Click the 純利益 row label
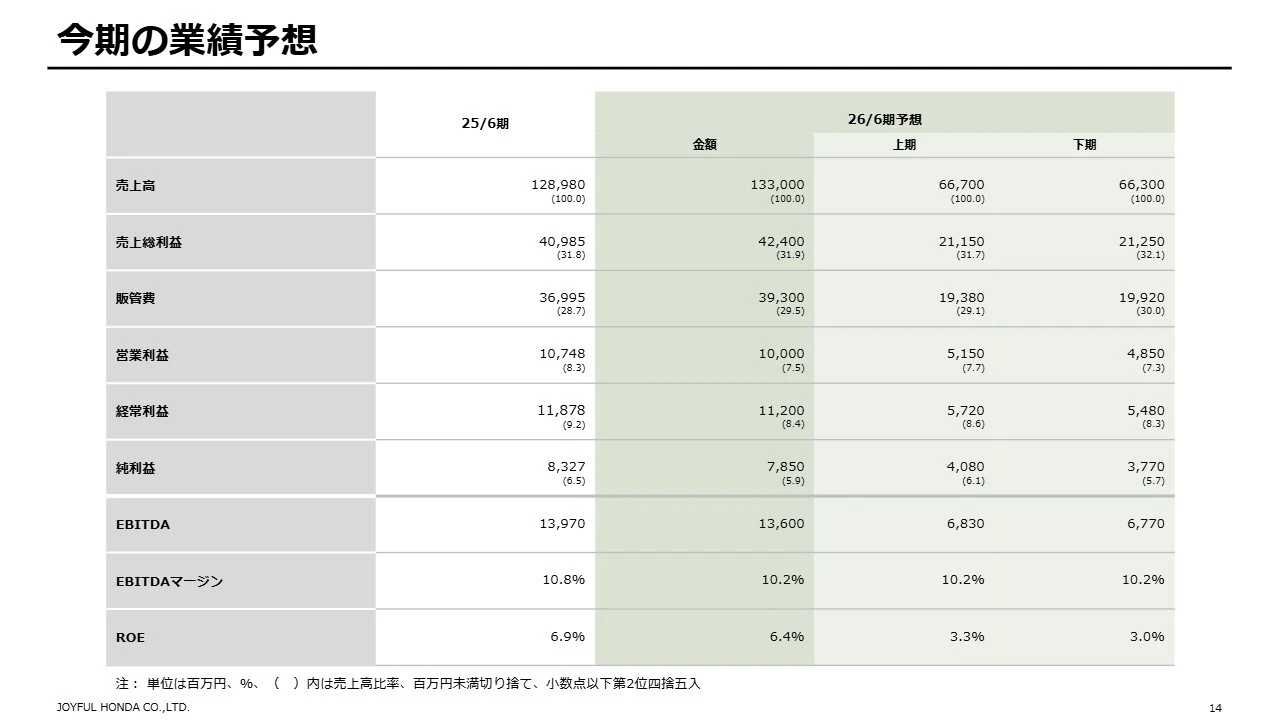The width and height of the screenshot is (1280, 720). coord(136,468)
